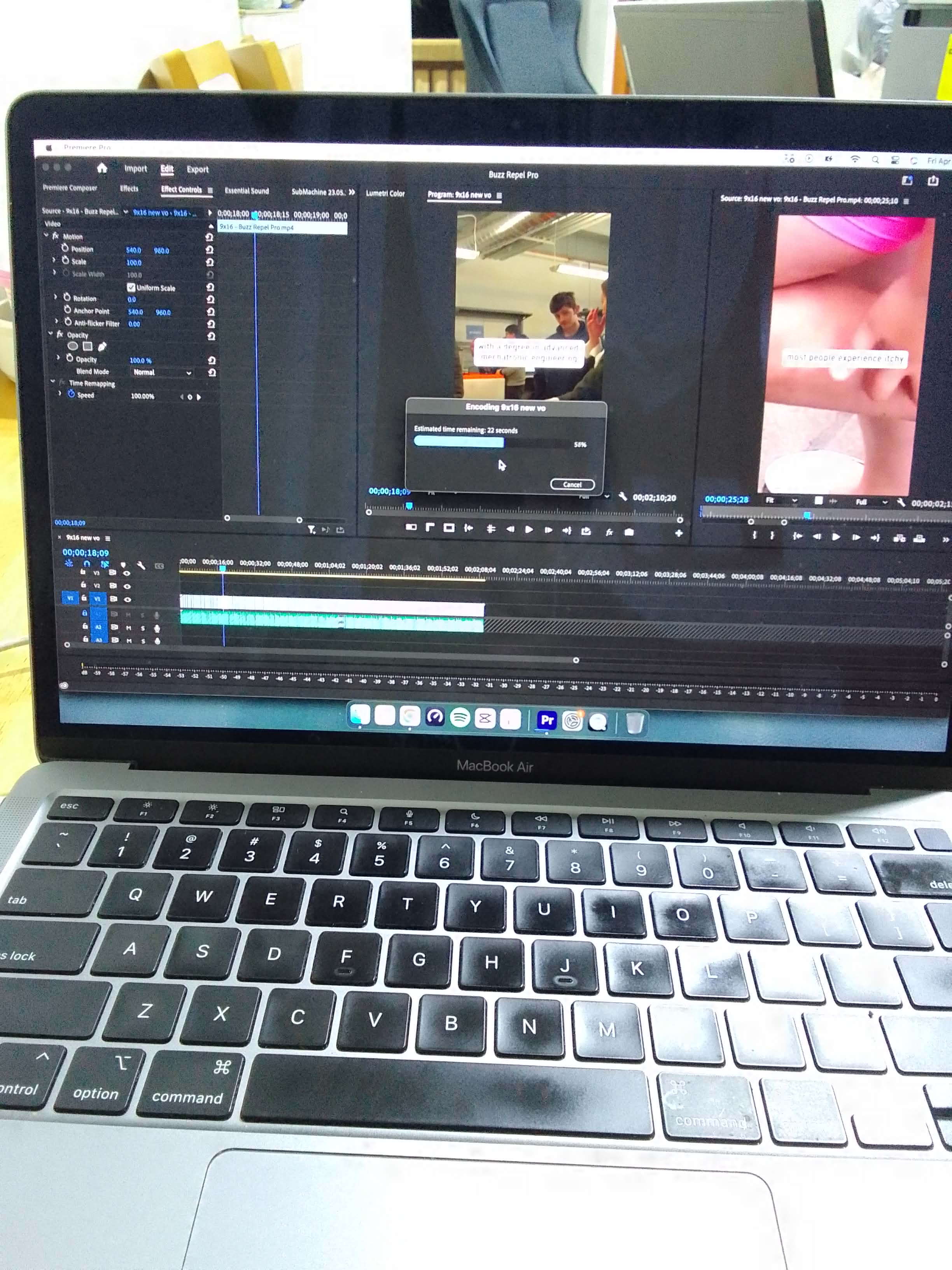Create a 4-point rectangle mask under Opacity
Image resolution: width=952 pixels, height=1270 pixels.
pos(88,346)
